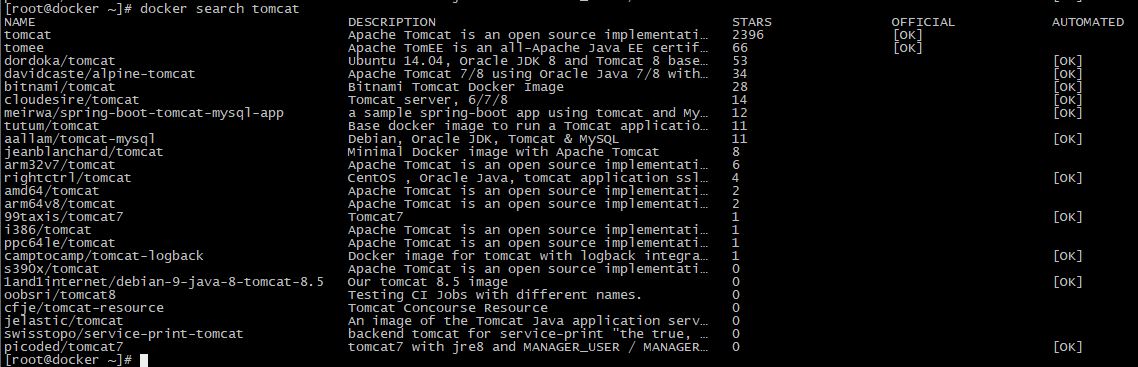The image size is (1138, 367).
Task: Select the DESCRIPTION column header
Action: click(x=392, y=22)
